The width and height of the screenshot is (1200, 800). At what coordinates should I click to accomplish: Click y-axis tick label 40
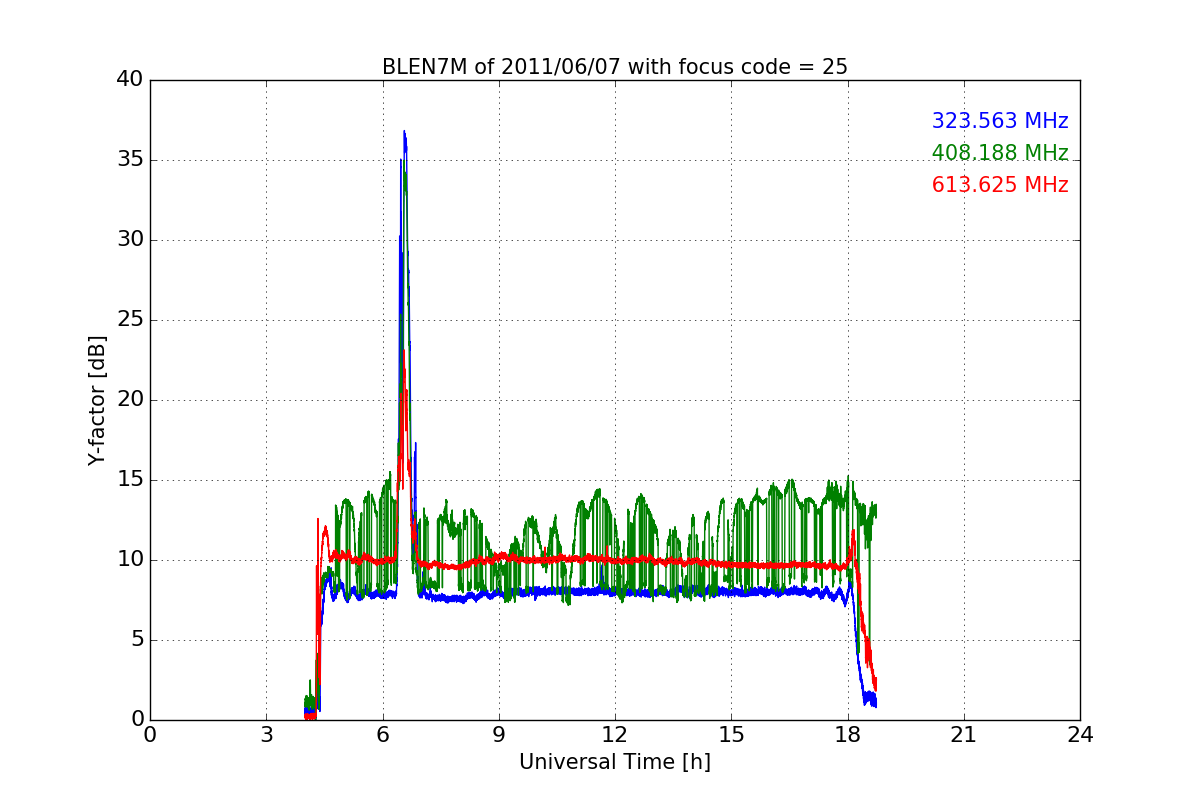[x=130, y=80]
